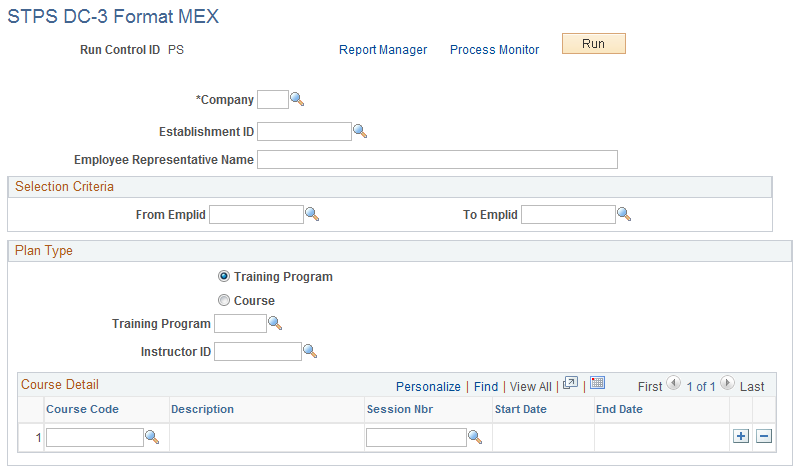Open the Session Nbr lookup
This screenshot has height=473, width=801.
pos(476,437)
